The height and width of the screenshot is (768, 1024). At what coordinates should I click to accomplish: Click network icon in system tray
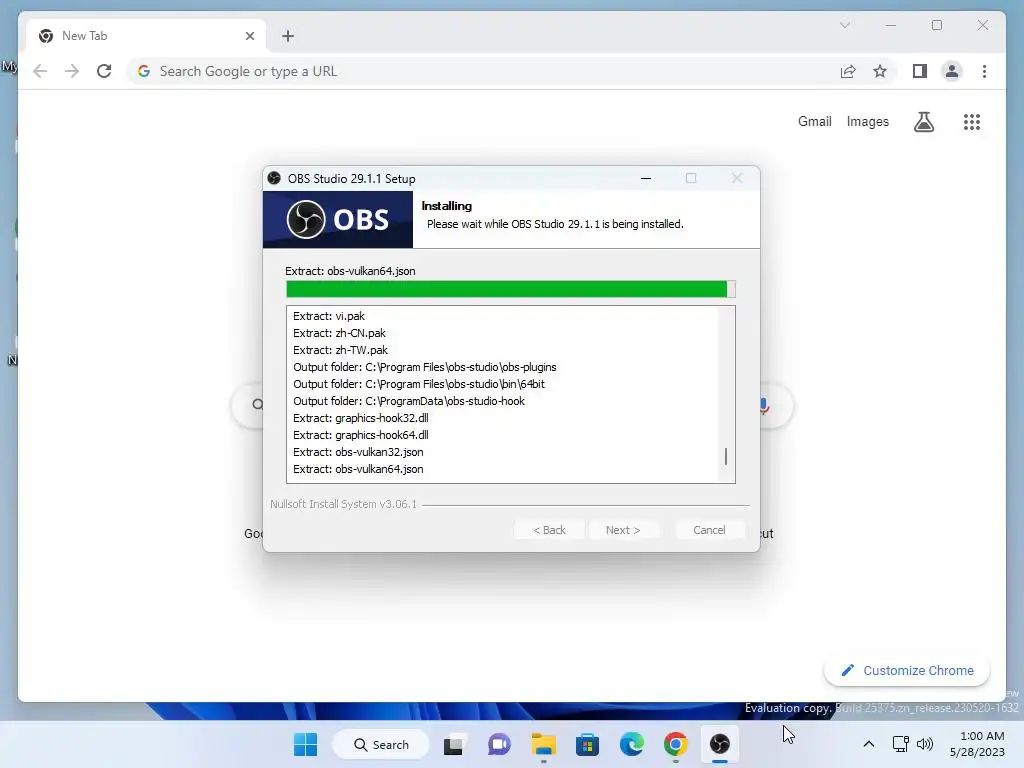[901, 744]
